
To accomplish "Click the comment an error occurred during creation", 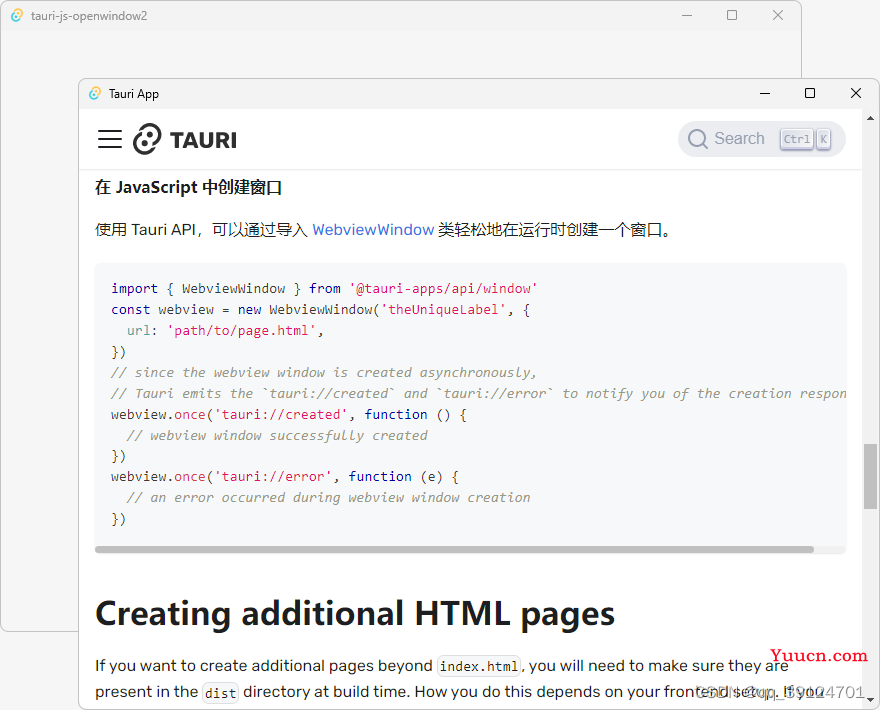I will (x=328, y=497).
